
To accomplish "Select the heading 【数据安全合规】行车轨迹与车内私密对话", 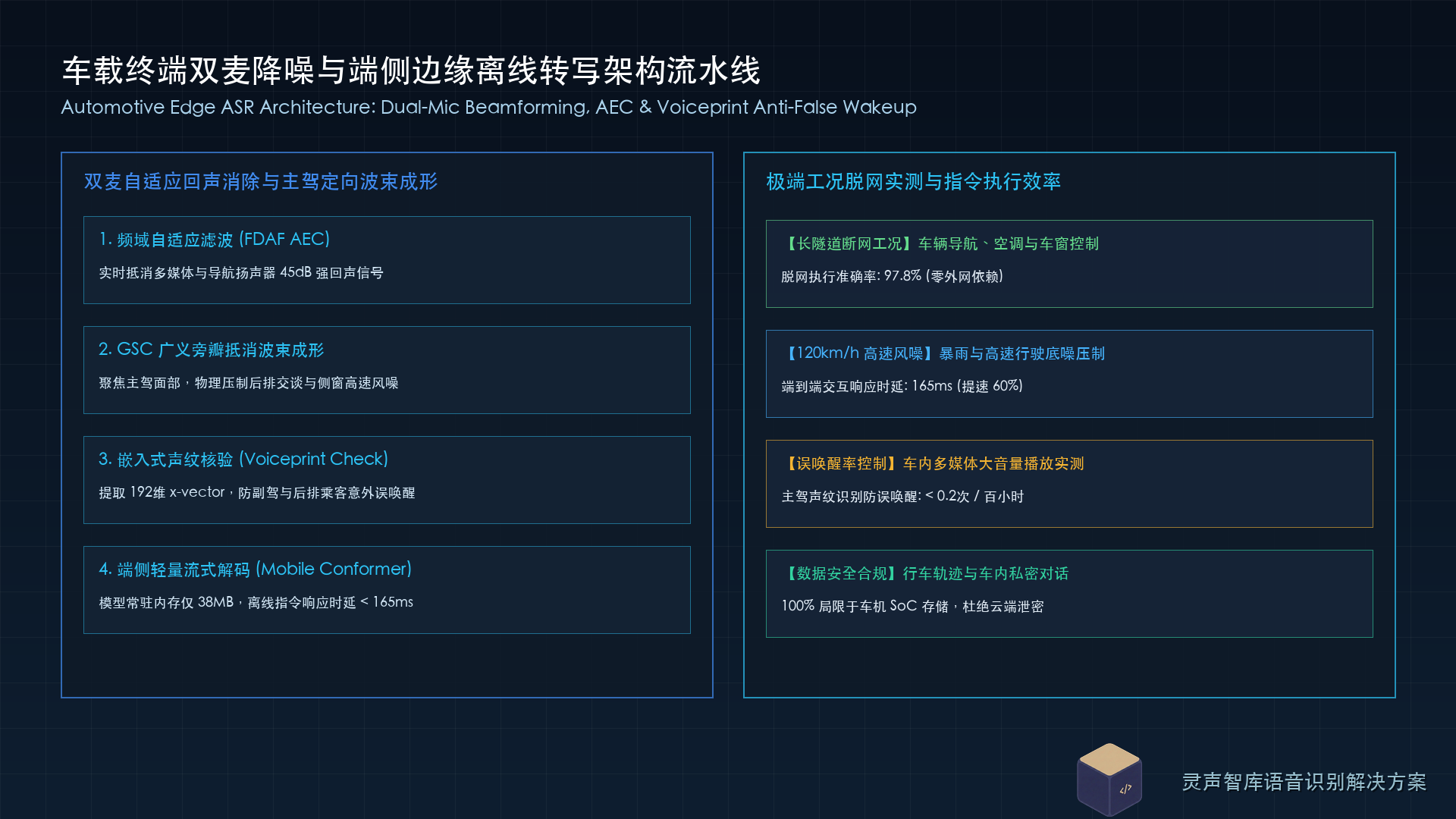I will (x=925, y=573).
